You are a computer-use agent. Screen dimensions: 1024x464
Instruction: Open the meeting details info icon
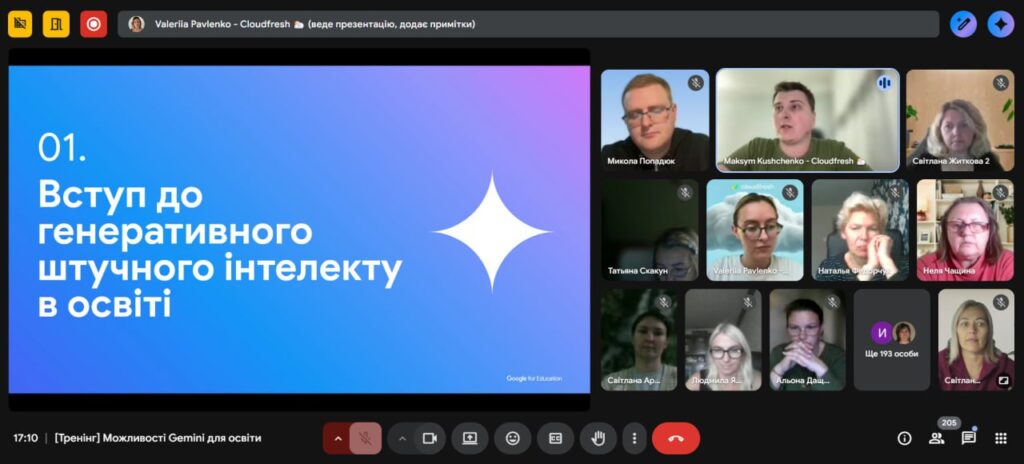pos(904,438)
